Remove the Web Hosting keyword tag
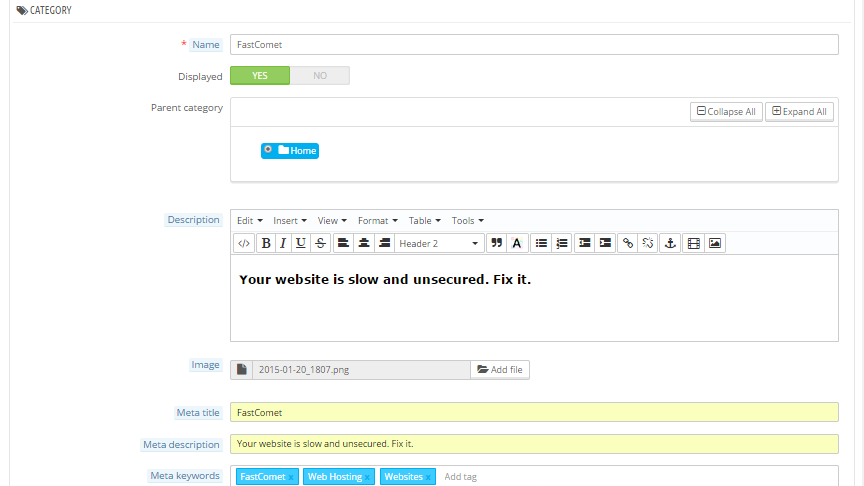This screenshot has height=486, width=864. click(x=367, y=478)
